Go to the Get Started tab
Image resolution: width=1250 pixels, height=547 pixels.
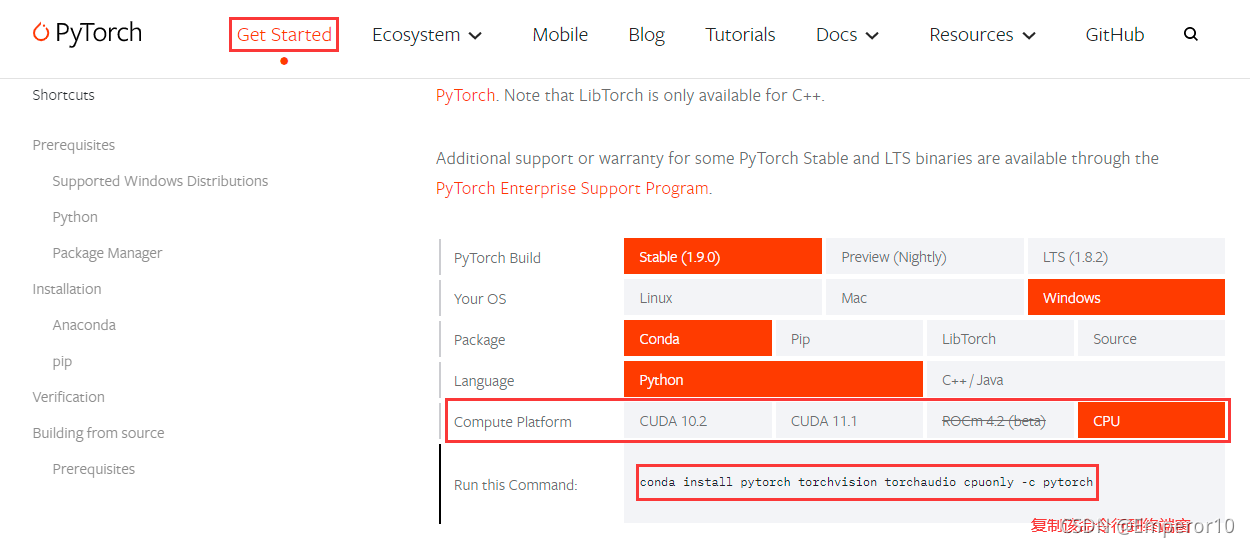click(x=284, y=35)
